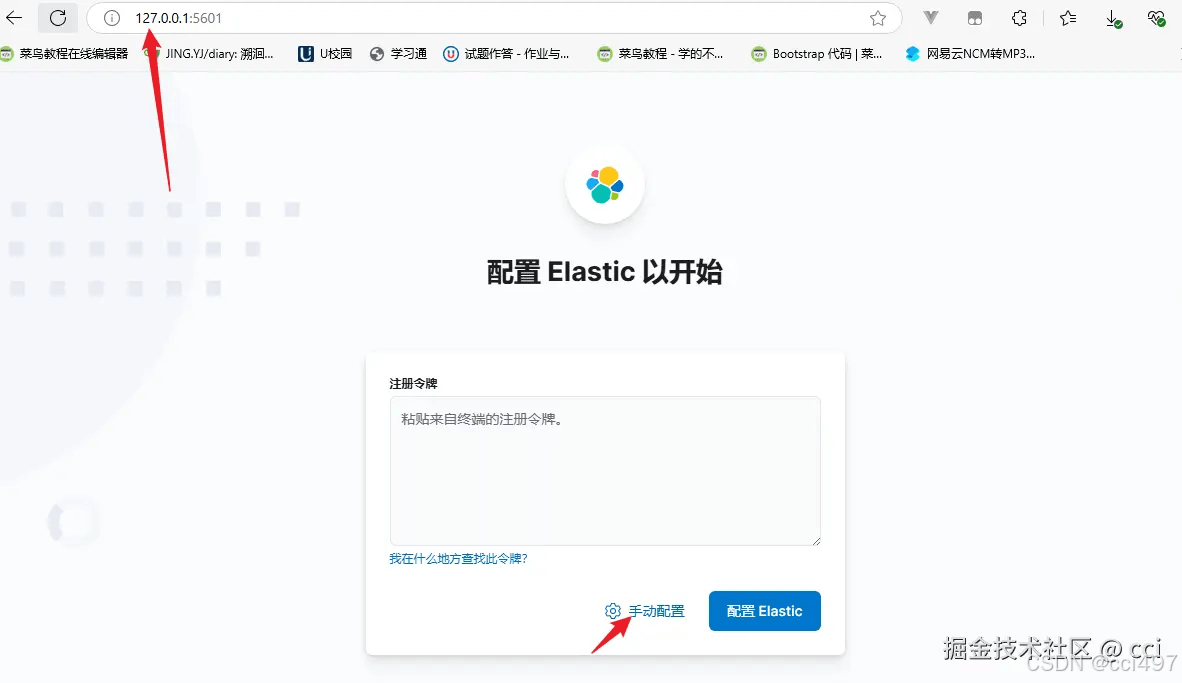This screenshot has width=1182, height=683.
Task: Open the extensions puzzle icon
Action: [x=1019, y=18]
